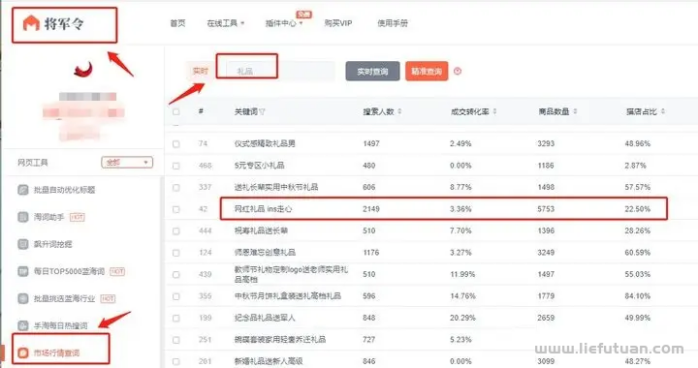
Task: Click keyword 祝寿礼品送长辈
Action: coord(261,231)
